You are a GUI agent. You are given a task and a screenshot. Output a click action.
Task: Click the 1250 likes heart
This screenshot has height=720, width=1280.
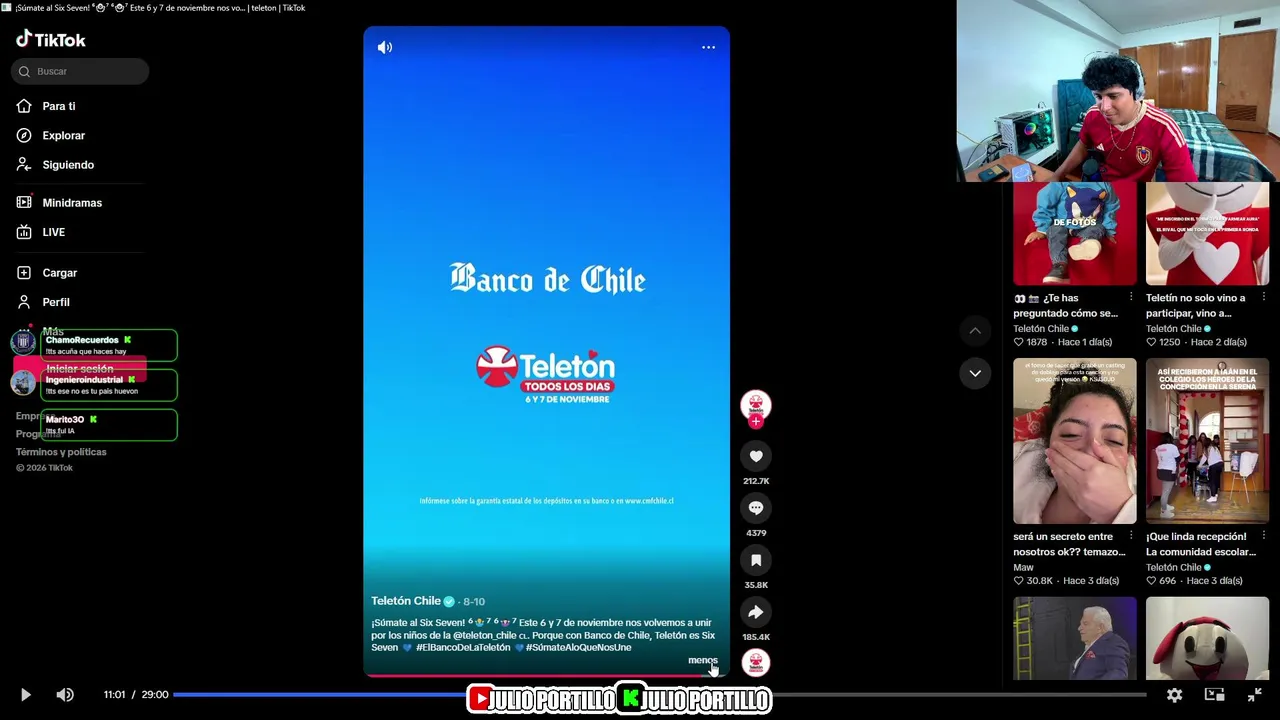point(1151,342)
